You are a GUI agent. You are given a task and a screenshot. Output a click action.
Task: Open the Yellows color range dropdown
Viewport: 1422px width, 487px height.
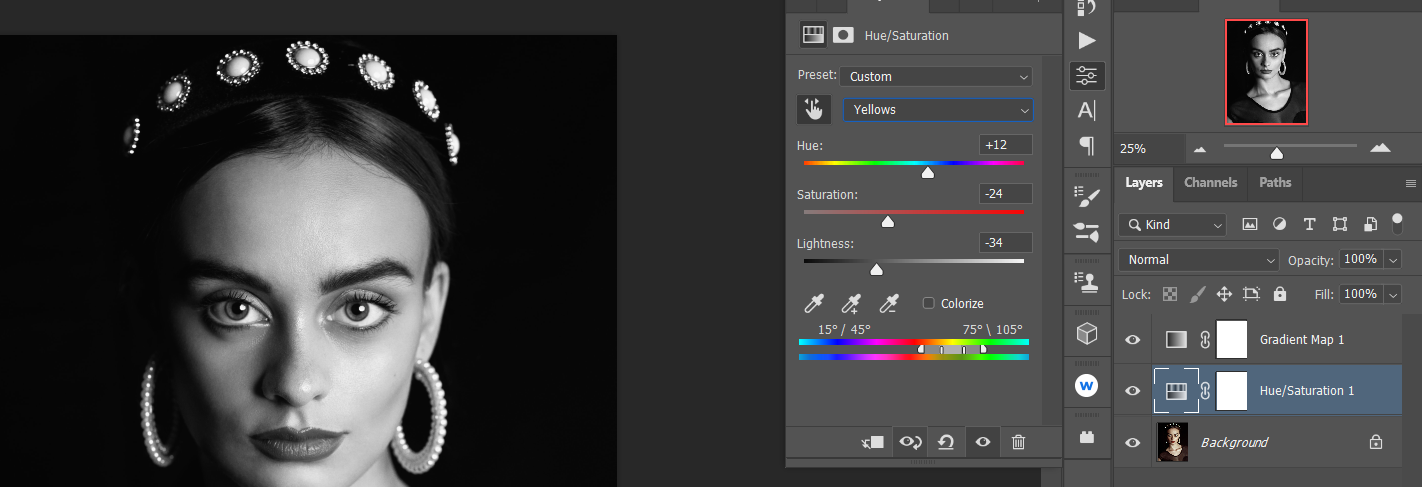pos(938,110)
